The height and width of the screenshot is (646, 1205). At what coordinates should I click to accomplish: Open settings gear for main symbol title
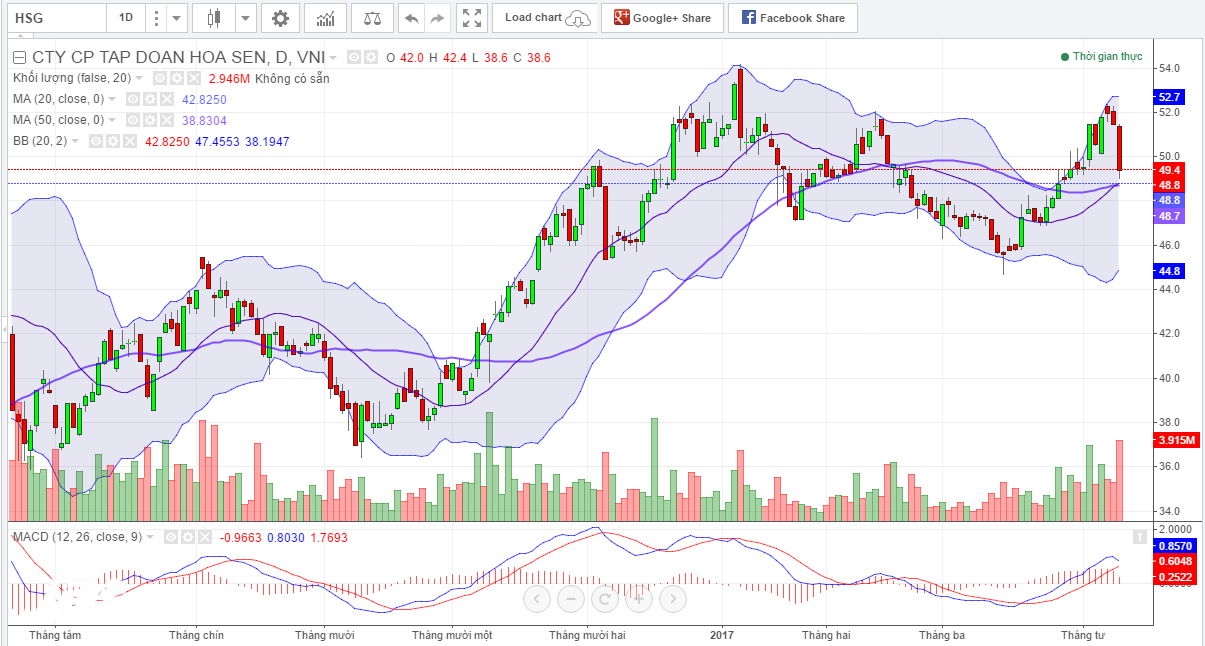coord(371,57)
